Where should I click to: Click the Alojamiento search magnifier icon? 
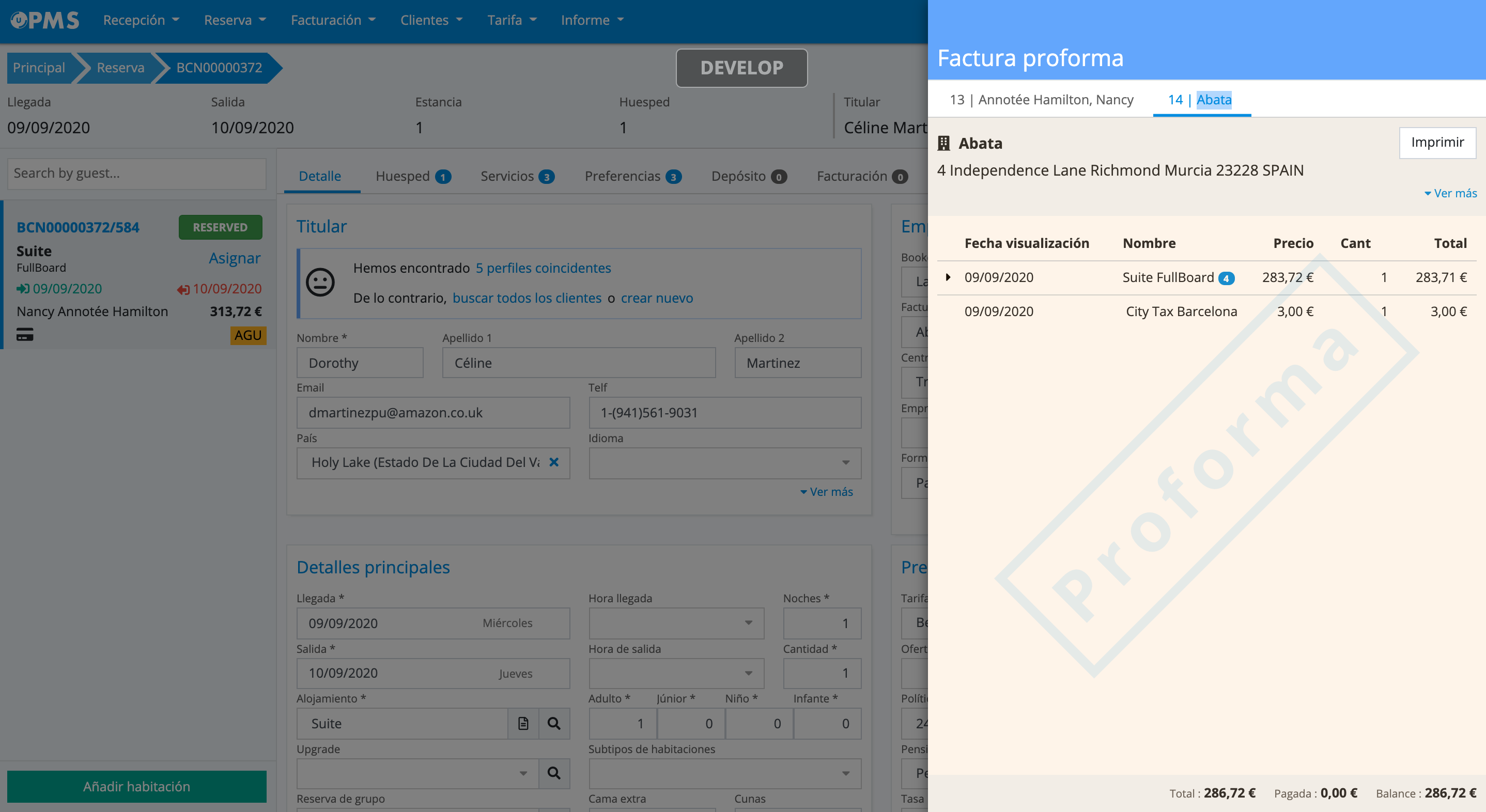coord(554,723)
